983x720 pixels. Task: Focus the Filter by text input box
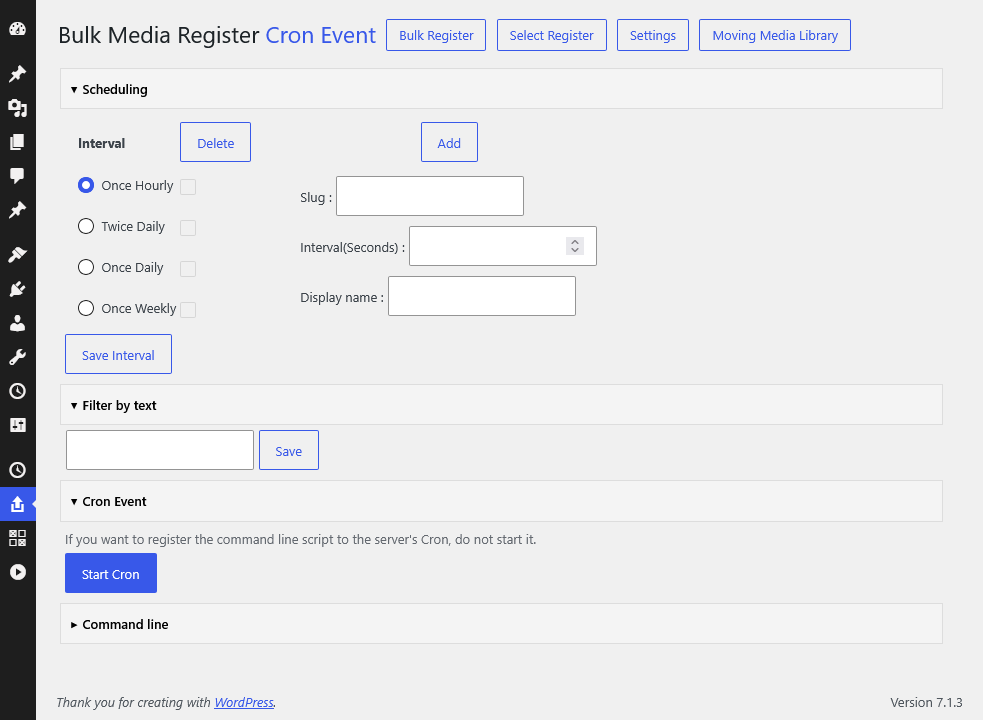coord(160,450)
